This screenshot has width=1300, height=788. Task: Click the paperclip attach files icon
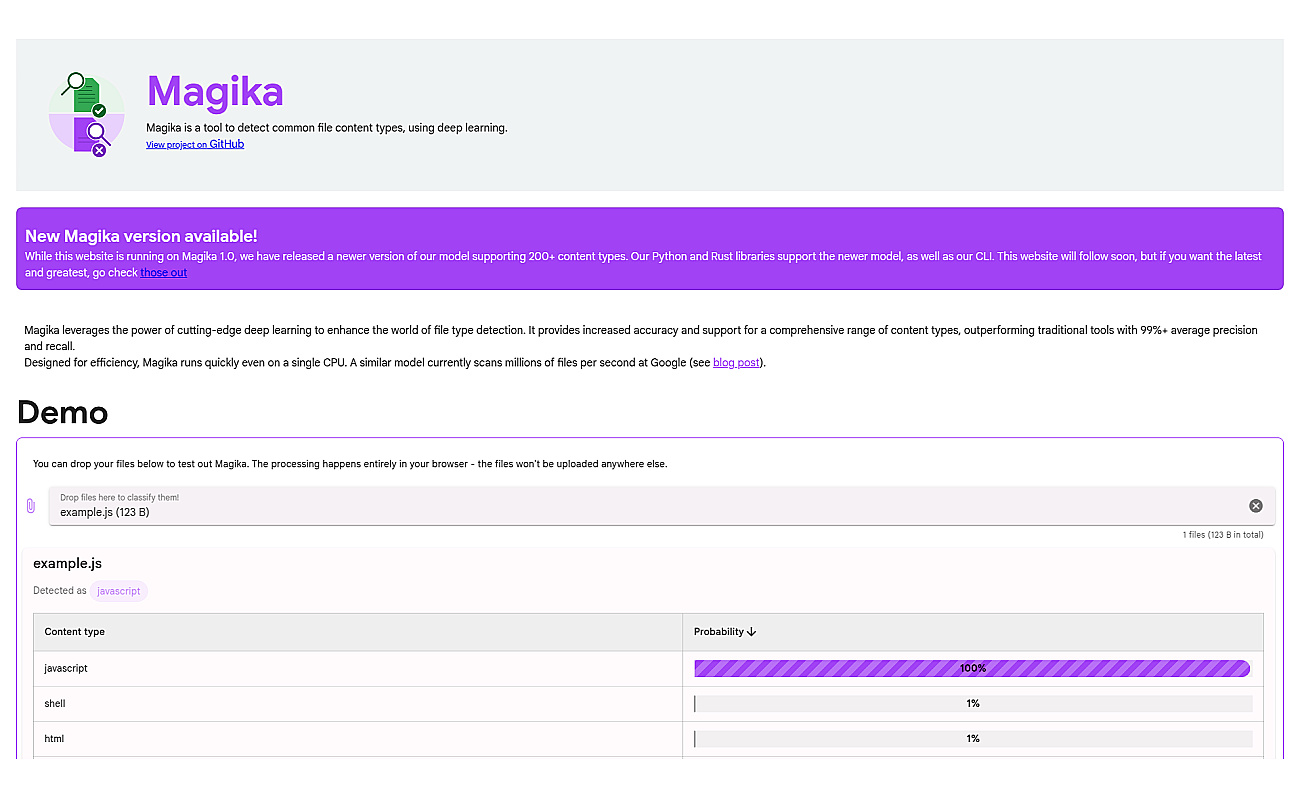pos(31,506)
